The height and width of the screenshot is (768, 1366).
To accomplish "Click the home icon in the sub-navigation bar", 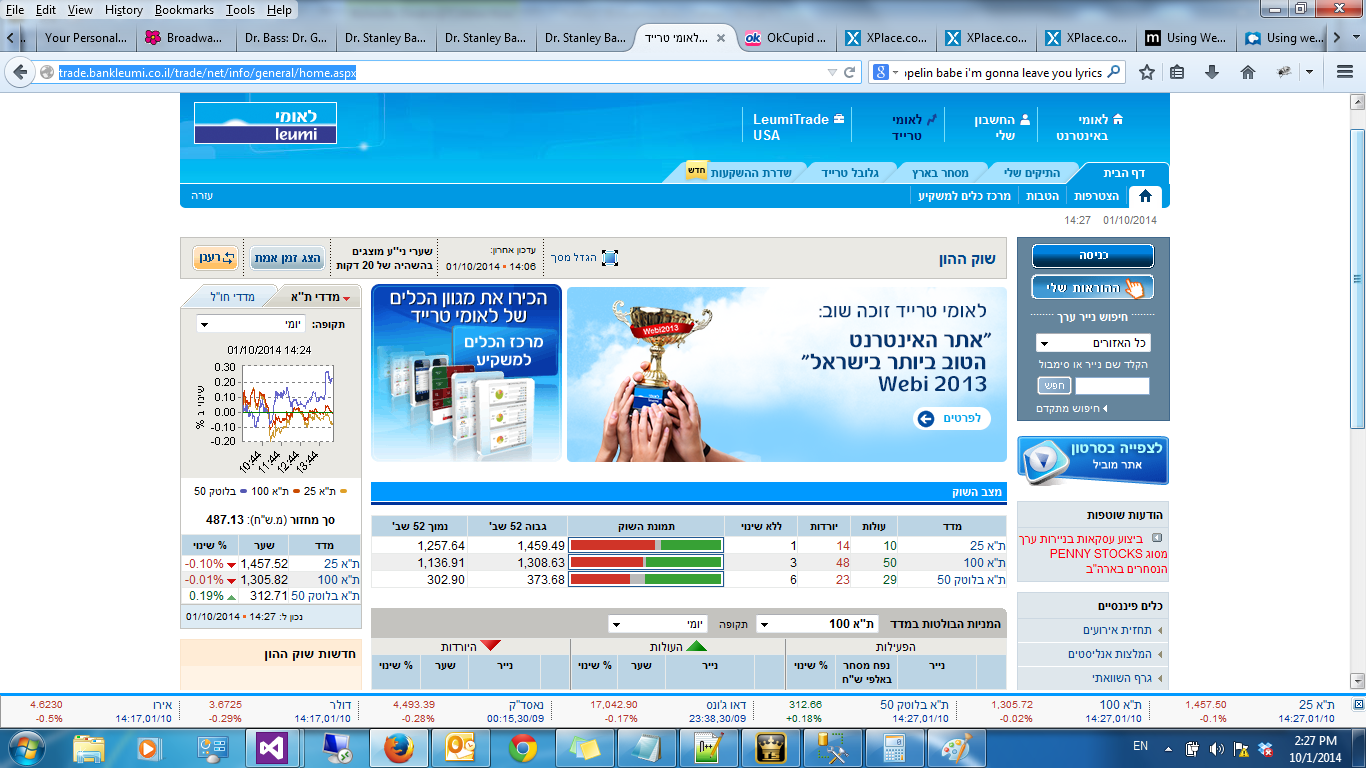I will point(1145,196).
